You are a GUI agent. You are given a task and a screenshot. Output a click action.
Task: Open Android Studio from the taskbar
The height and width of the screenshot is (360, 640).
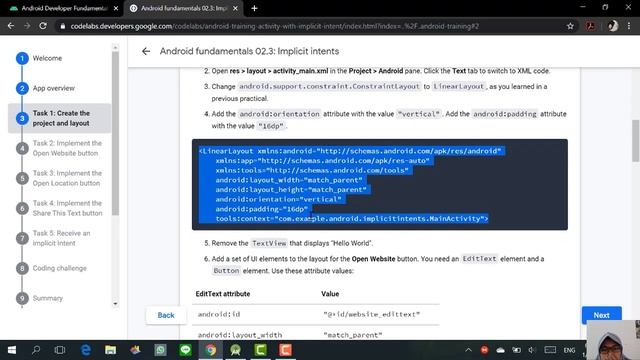(x=236, y=350)
